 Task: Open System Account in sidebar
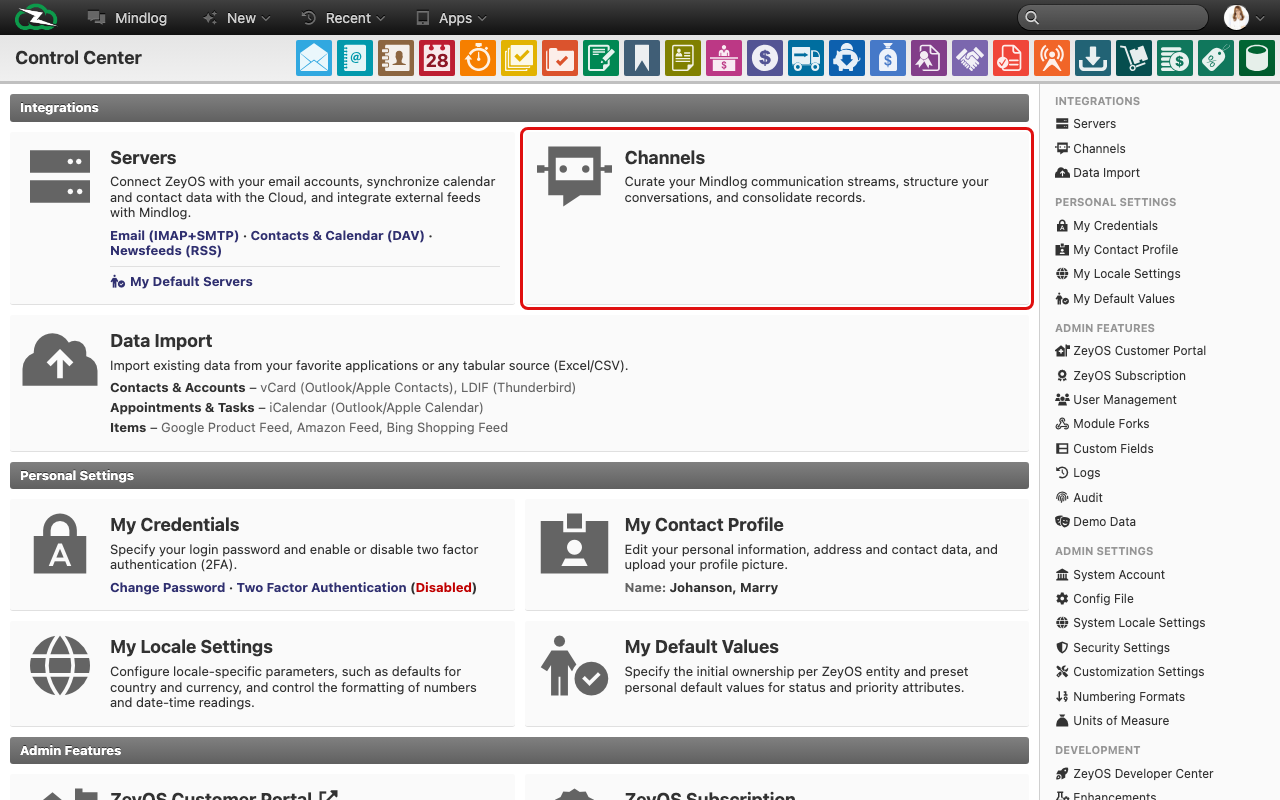click(1110, 575)
